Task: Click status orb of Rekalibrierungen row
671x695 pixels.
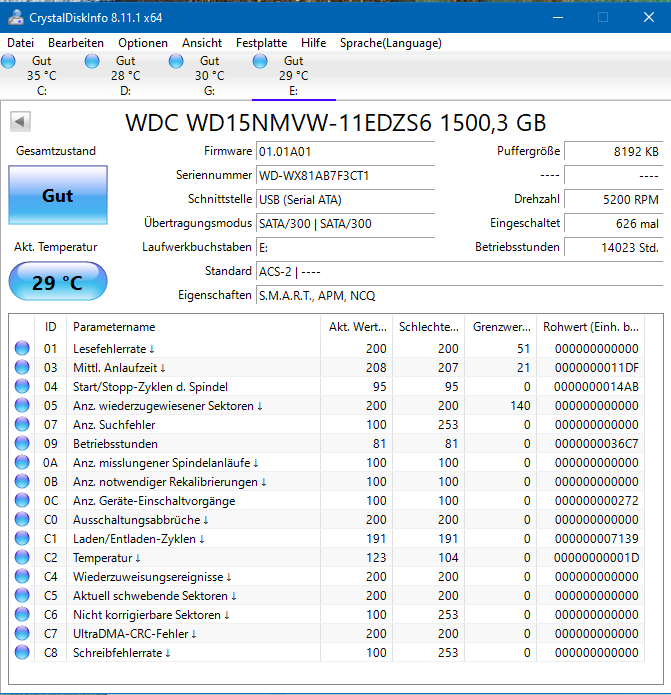Action: [22, 481]
